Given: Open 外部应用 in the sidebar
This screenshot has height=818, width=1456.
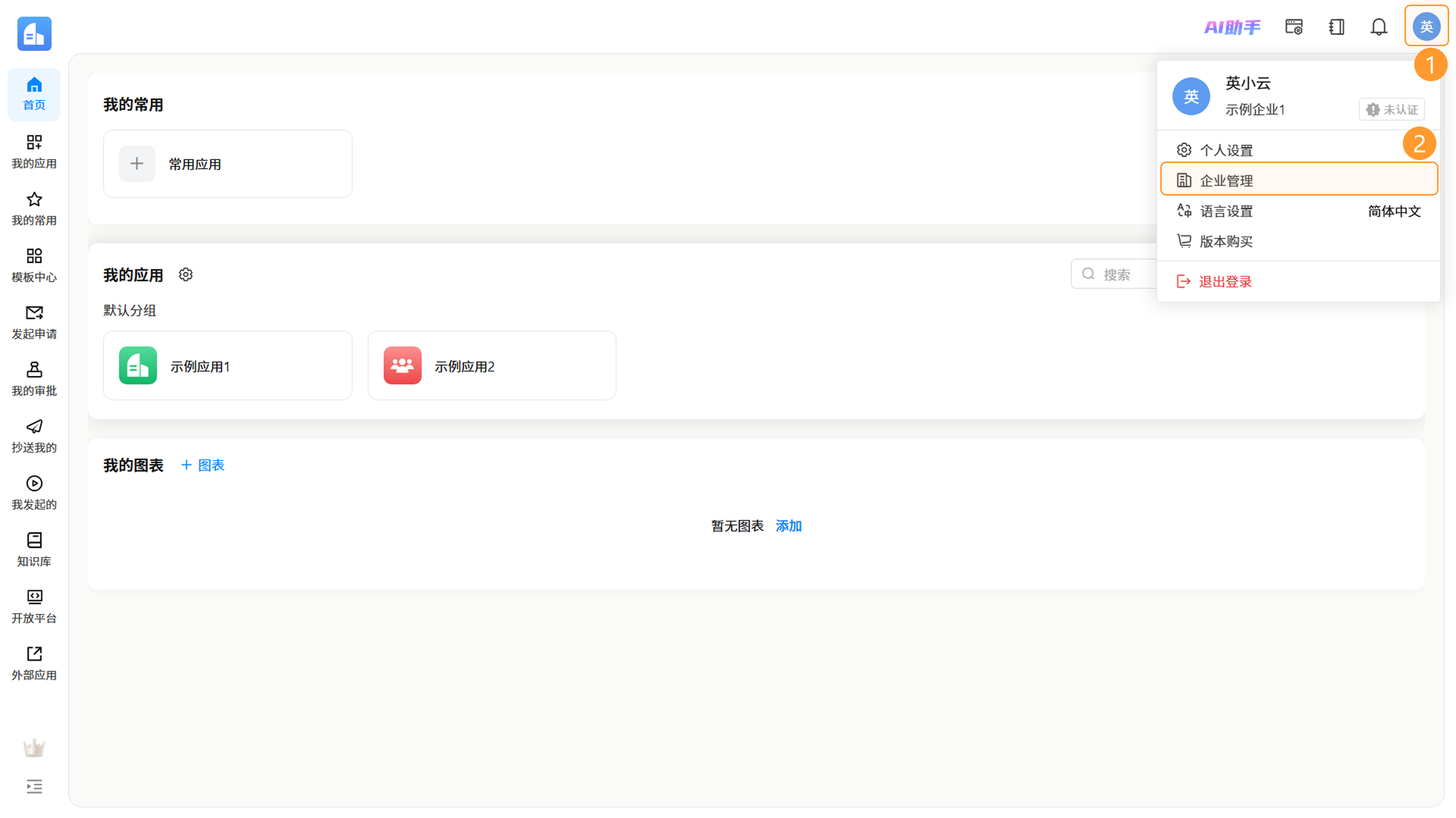Looking at the screenshot, I should pos(34,663).
